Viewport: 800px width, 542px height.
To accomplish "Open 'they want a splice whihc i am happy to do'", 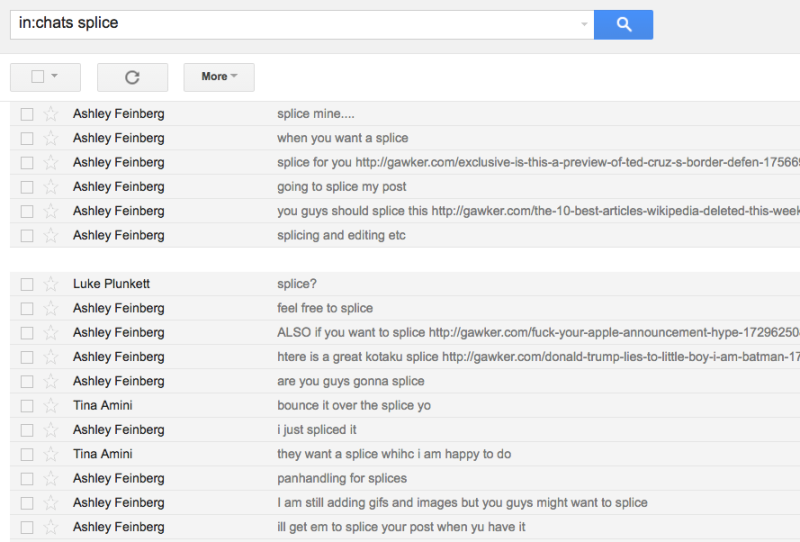I will 394,454.
